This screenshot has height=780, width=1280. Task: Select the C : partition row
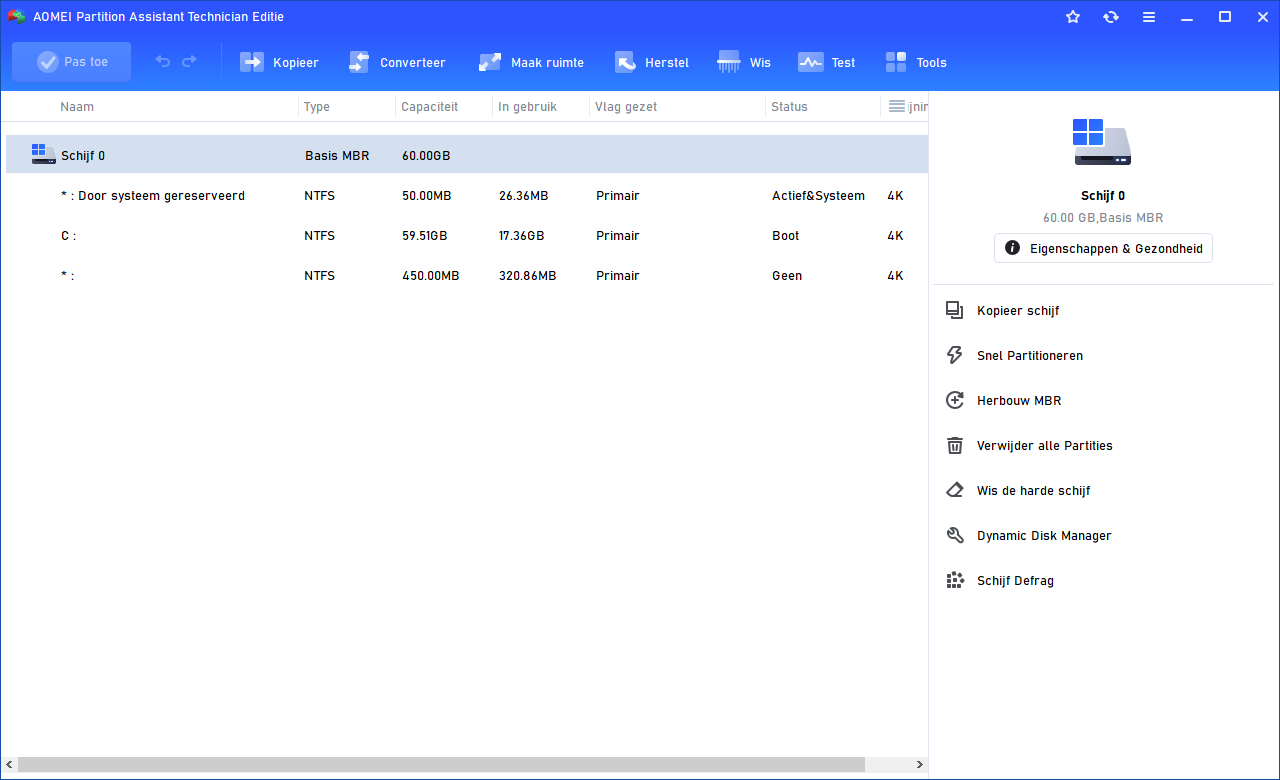tap(467, 236)
